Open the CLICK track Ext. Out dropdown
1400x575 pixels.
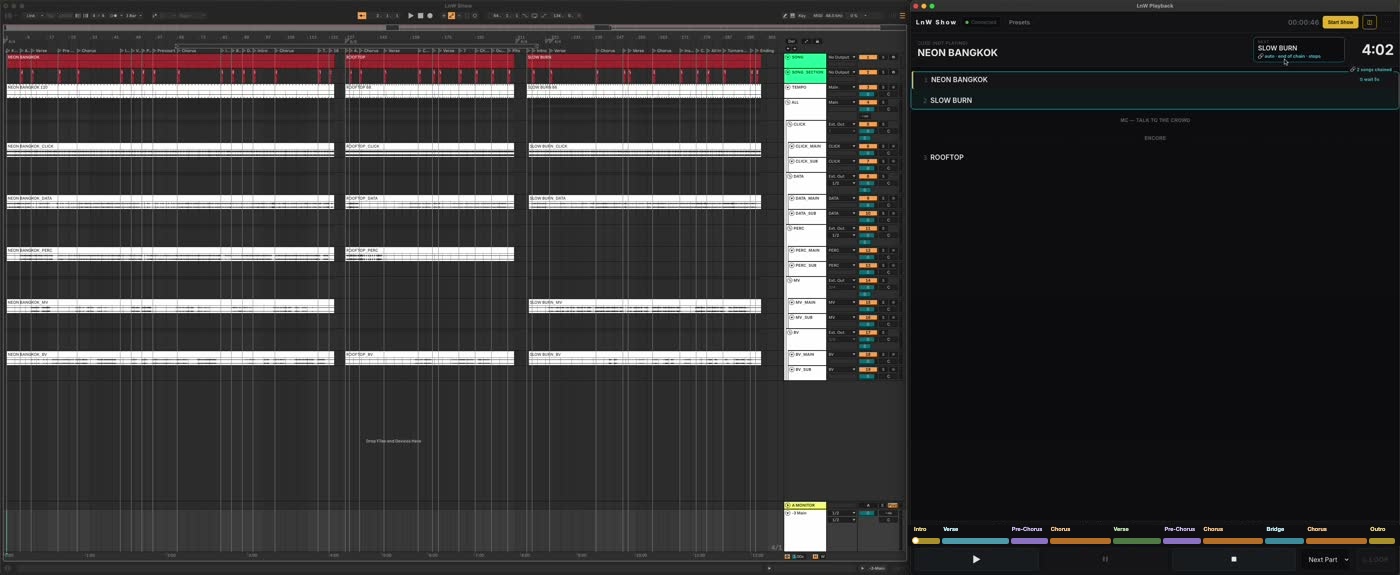tap(841, 124)
